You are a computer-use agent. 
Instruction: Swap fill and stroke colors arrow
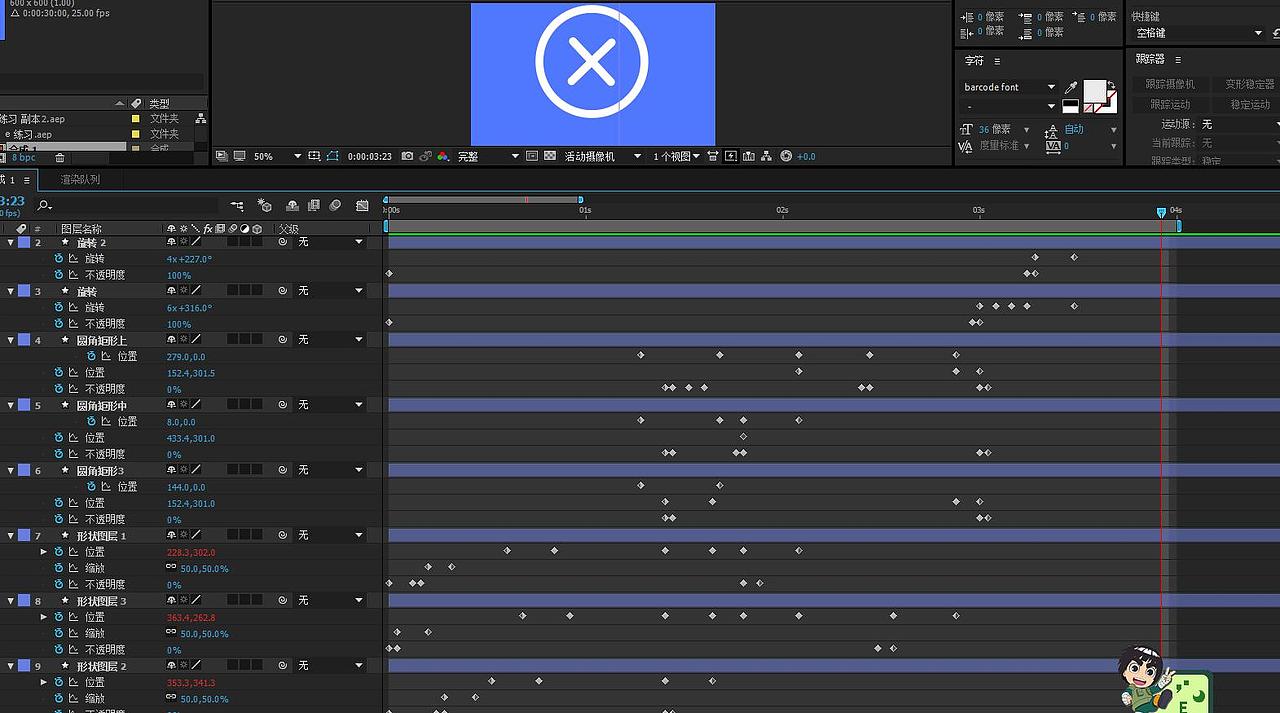pyautogui.click(x=1112, y=86)
